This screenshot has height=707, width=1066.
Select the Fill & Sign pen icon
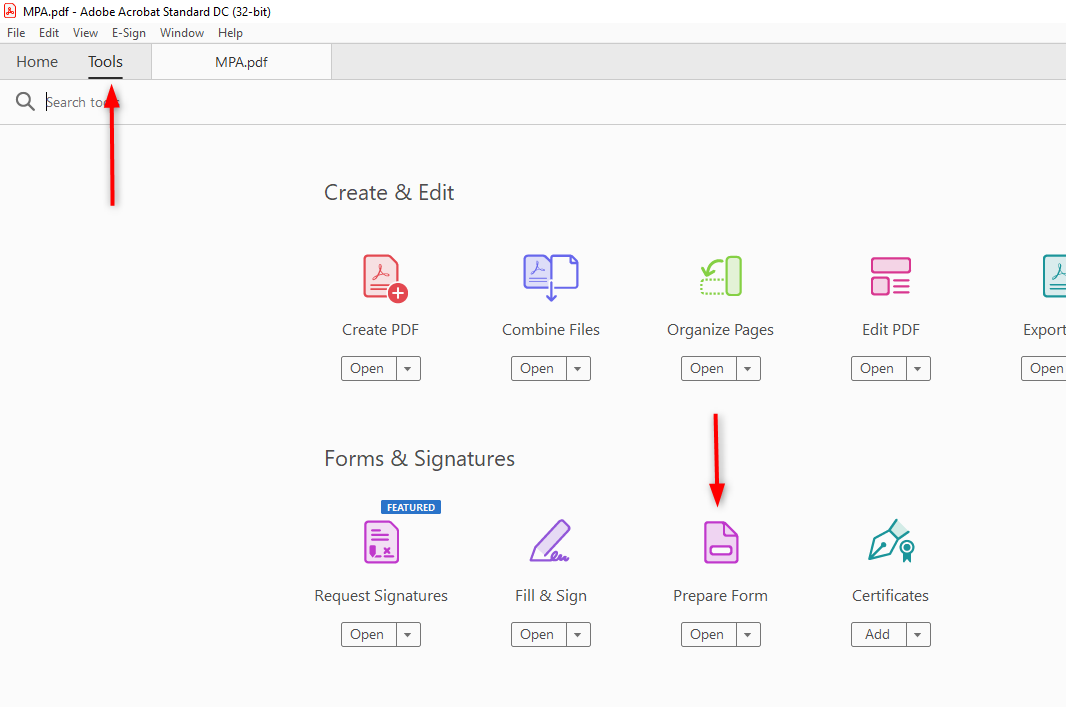[x=550, y=540]
